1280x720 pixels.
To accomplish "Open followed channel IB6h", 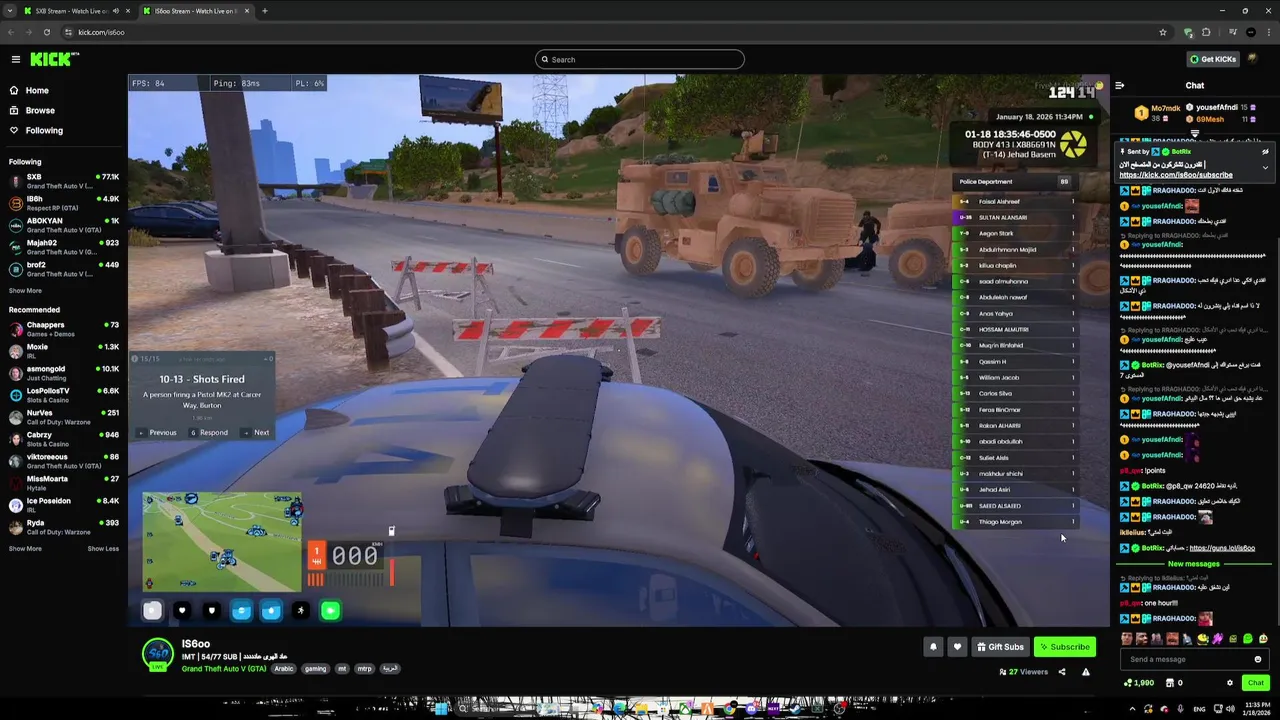I will [64, 203].
